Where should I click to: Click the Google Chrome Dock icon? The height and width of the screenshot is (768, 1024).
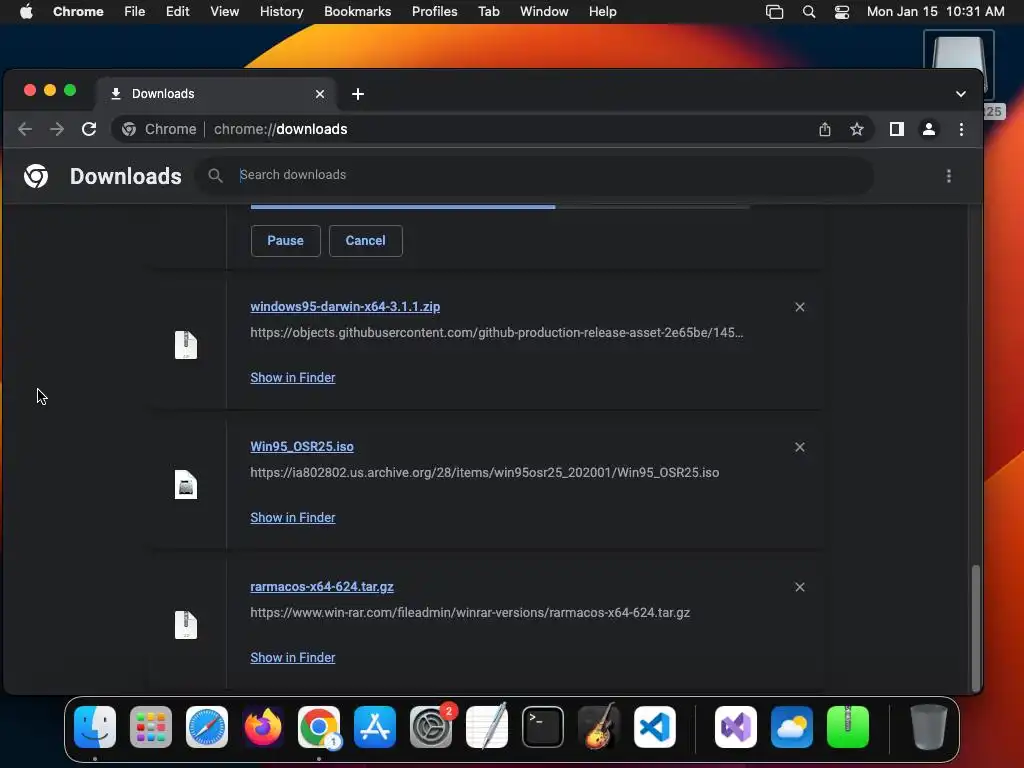tap(319, 727)
